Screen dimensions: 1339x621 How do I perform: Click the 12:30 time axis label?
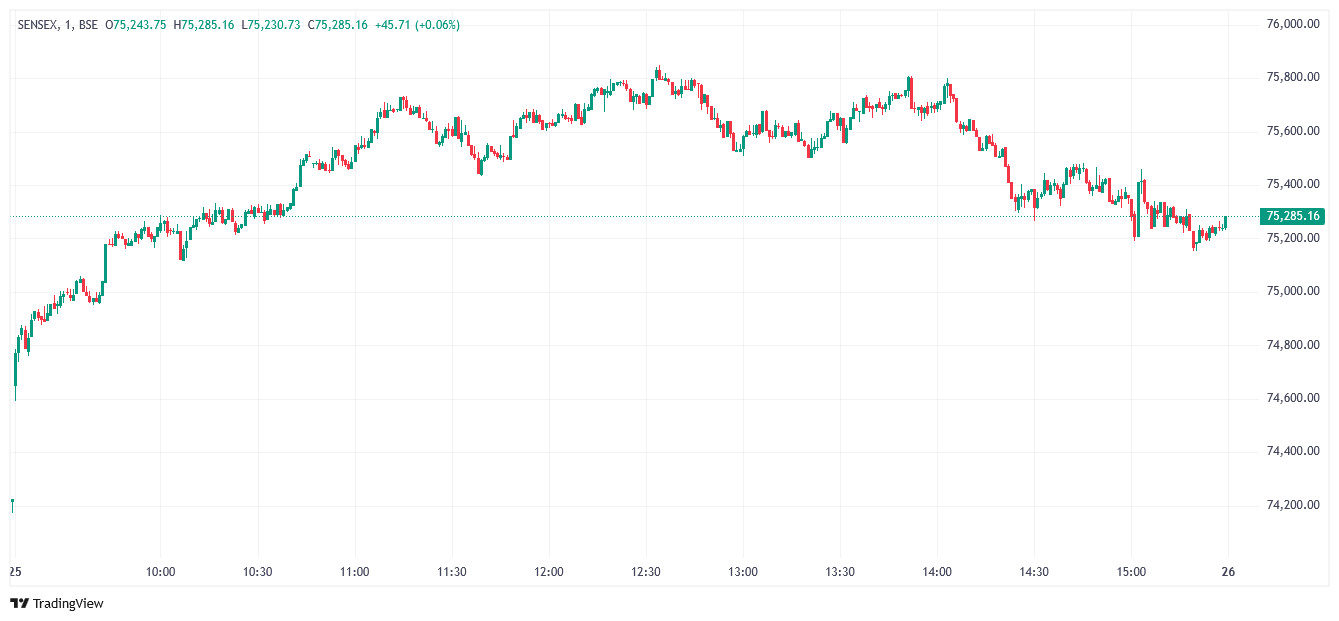[646, 572]
